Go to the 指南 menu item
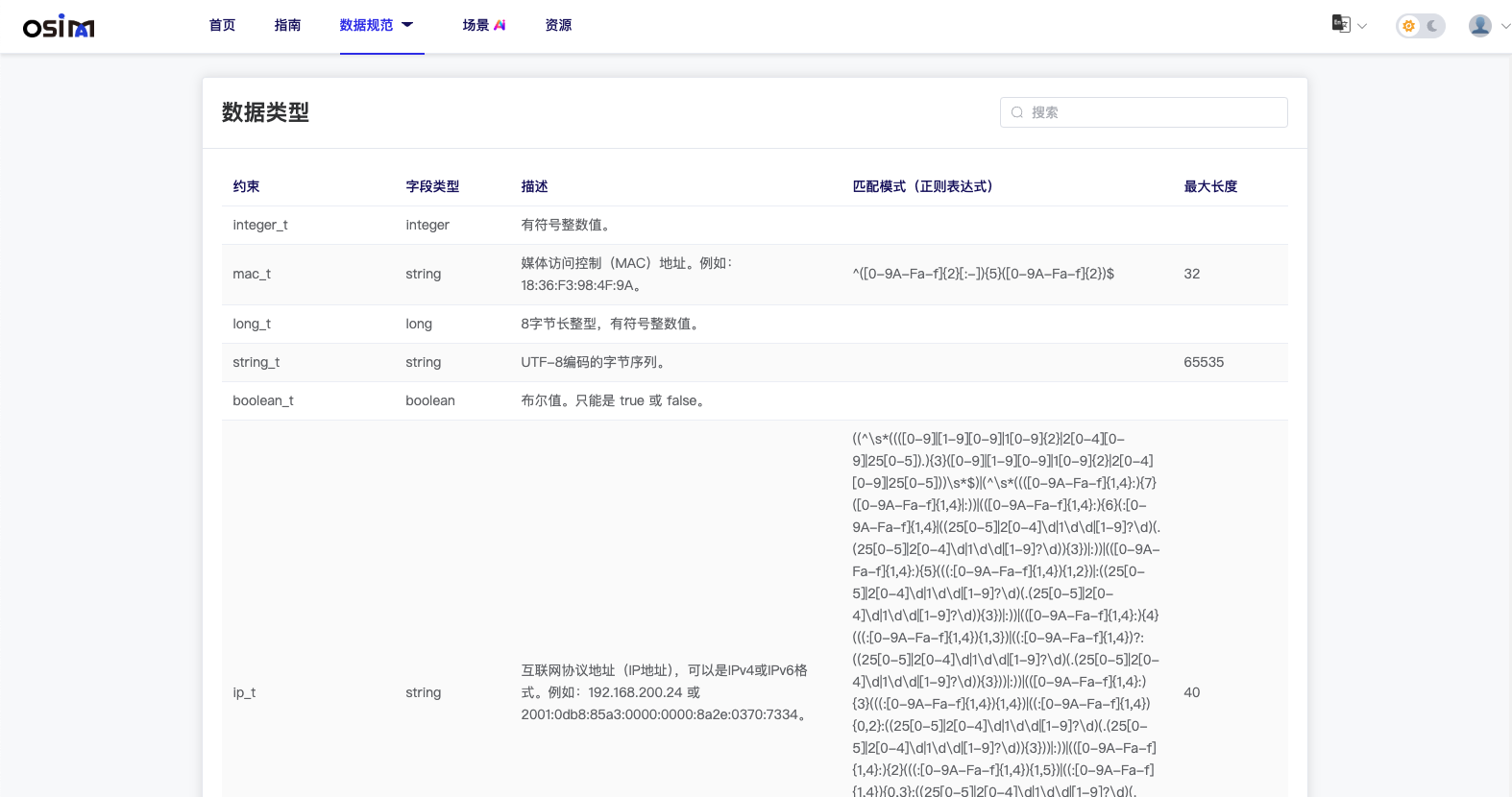Viewport: 1512px width, 797px height. (287, 25)
